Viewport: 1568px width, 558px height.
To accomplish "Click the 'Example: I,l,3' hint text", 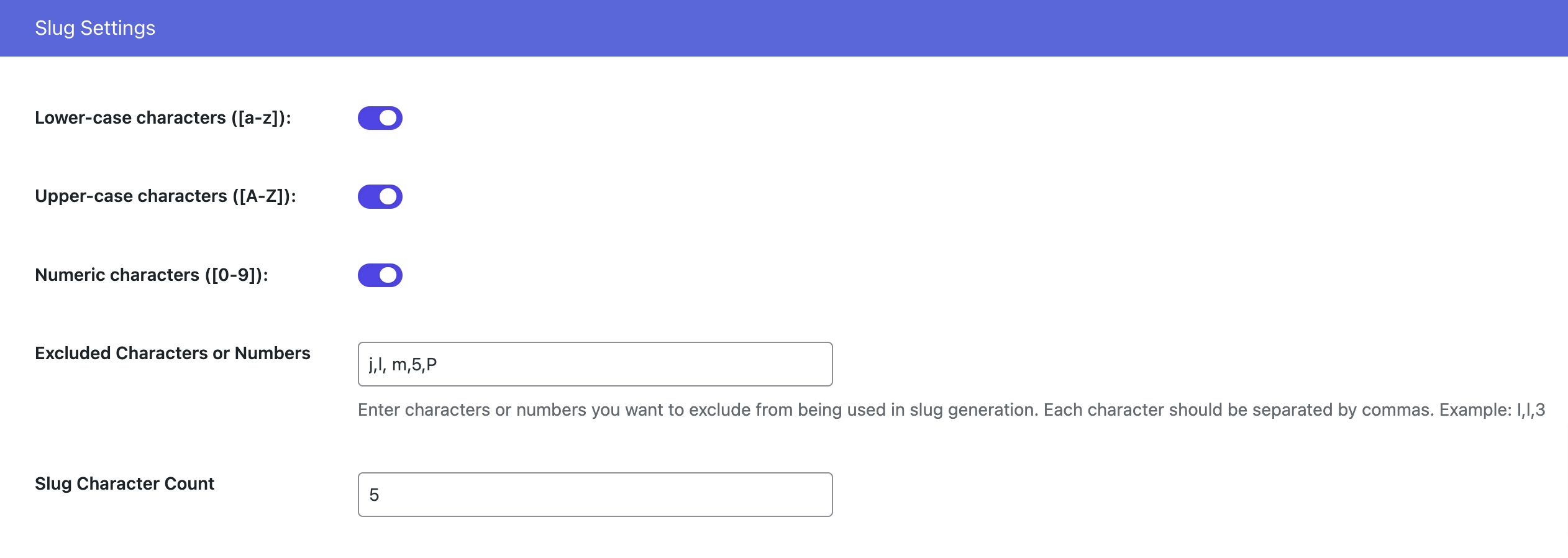I will click(1492, 410).
